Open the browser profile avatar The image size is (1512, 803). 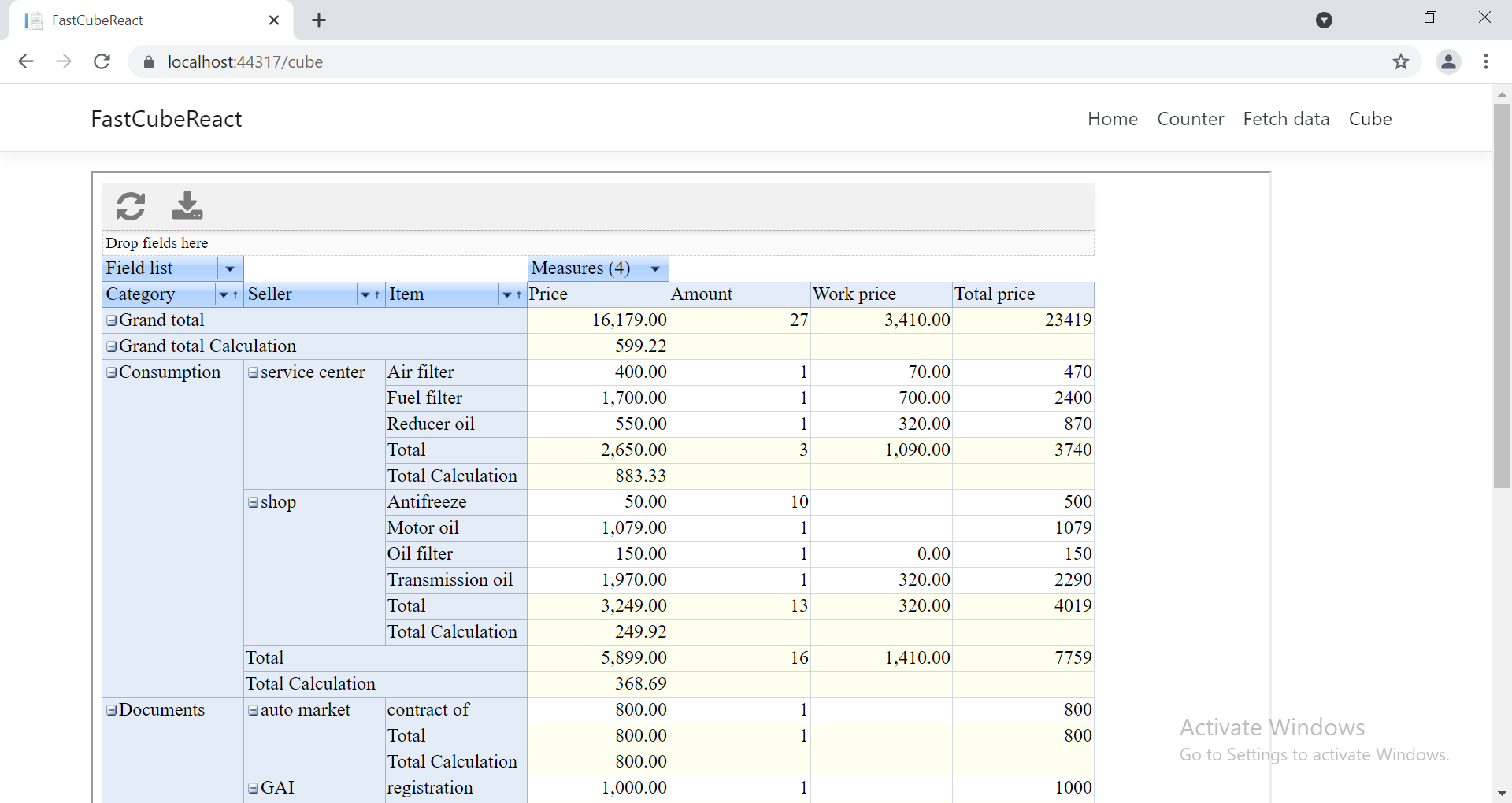1448,61
